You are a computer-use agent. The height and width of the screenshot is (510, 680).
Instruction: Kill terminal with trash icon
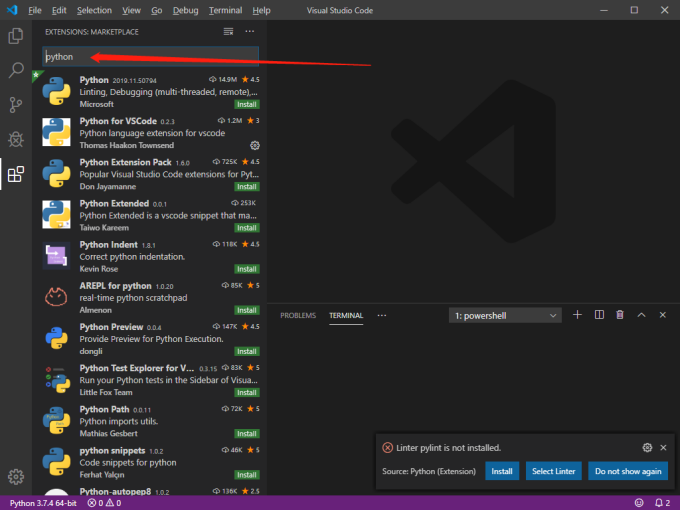(x=620, y=315)
